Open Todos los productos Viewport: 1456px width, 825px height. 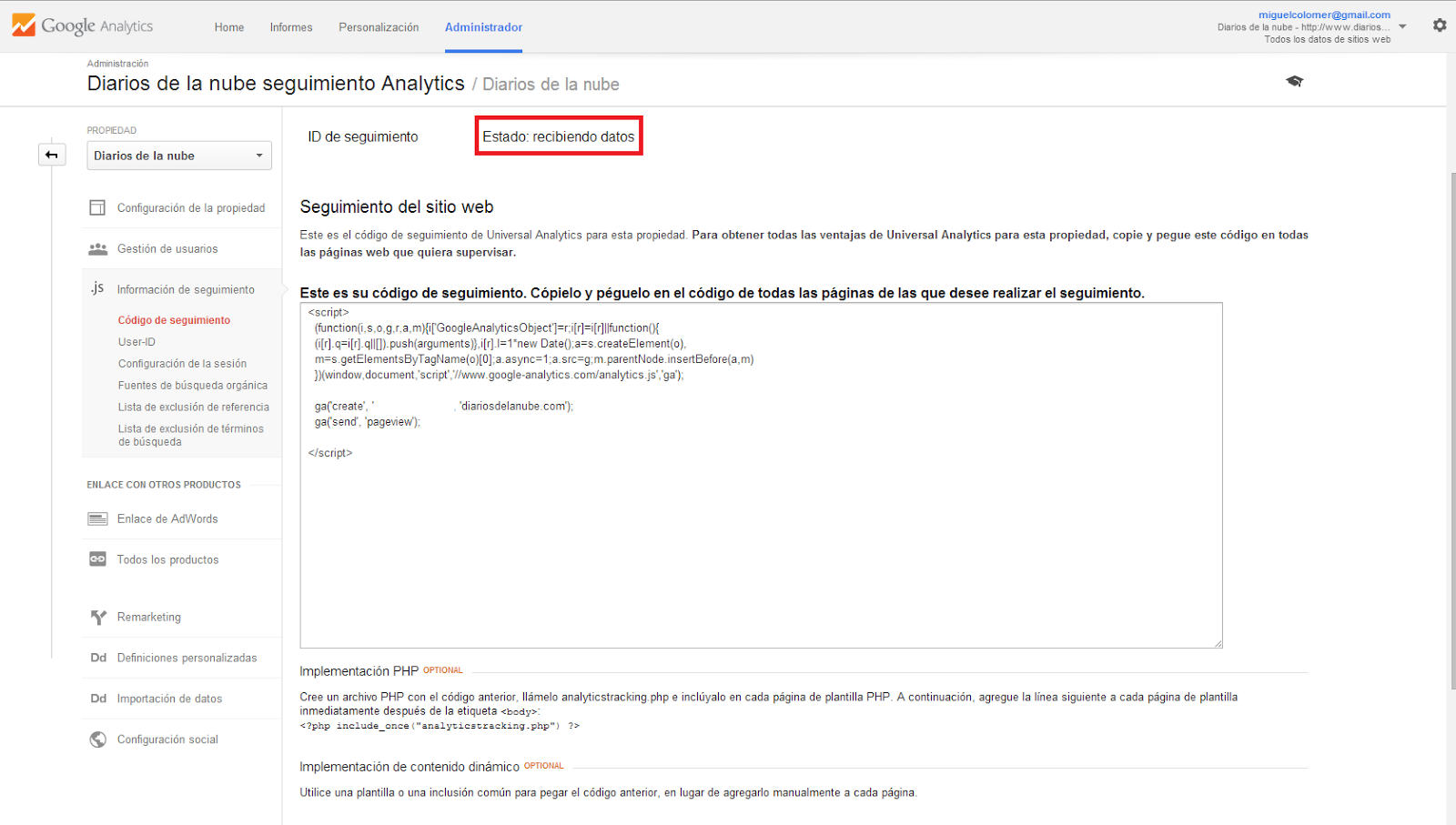[167, 560]
